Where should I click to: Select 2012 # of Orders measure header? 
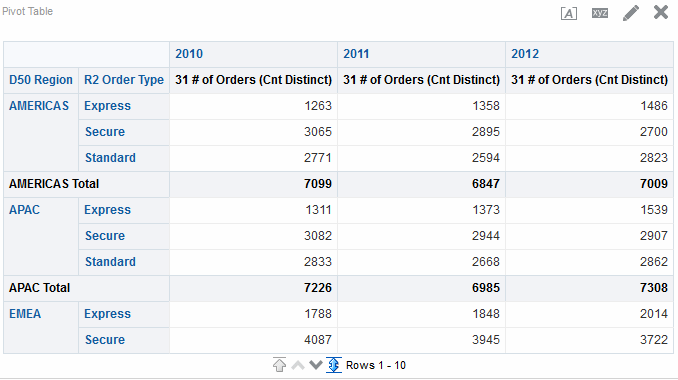589,80
